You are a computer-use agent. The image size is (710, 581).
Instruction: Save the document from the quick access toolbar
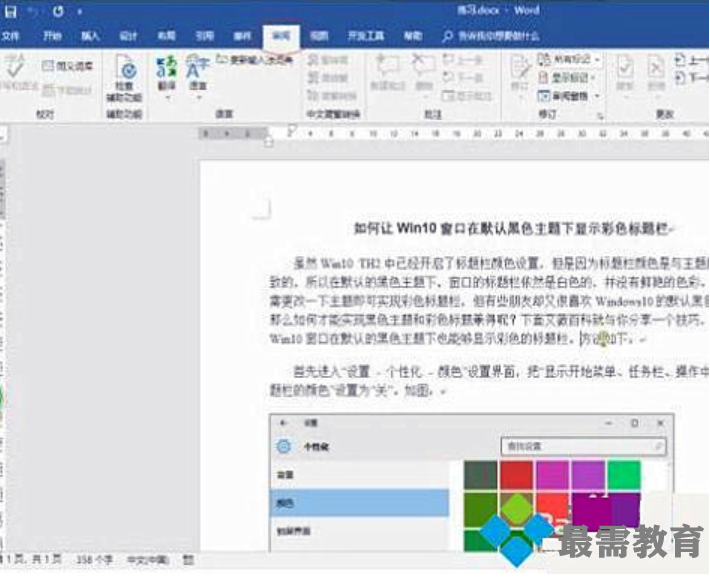coord(10,11)
